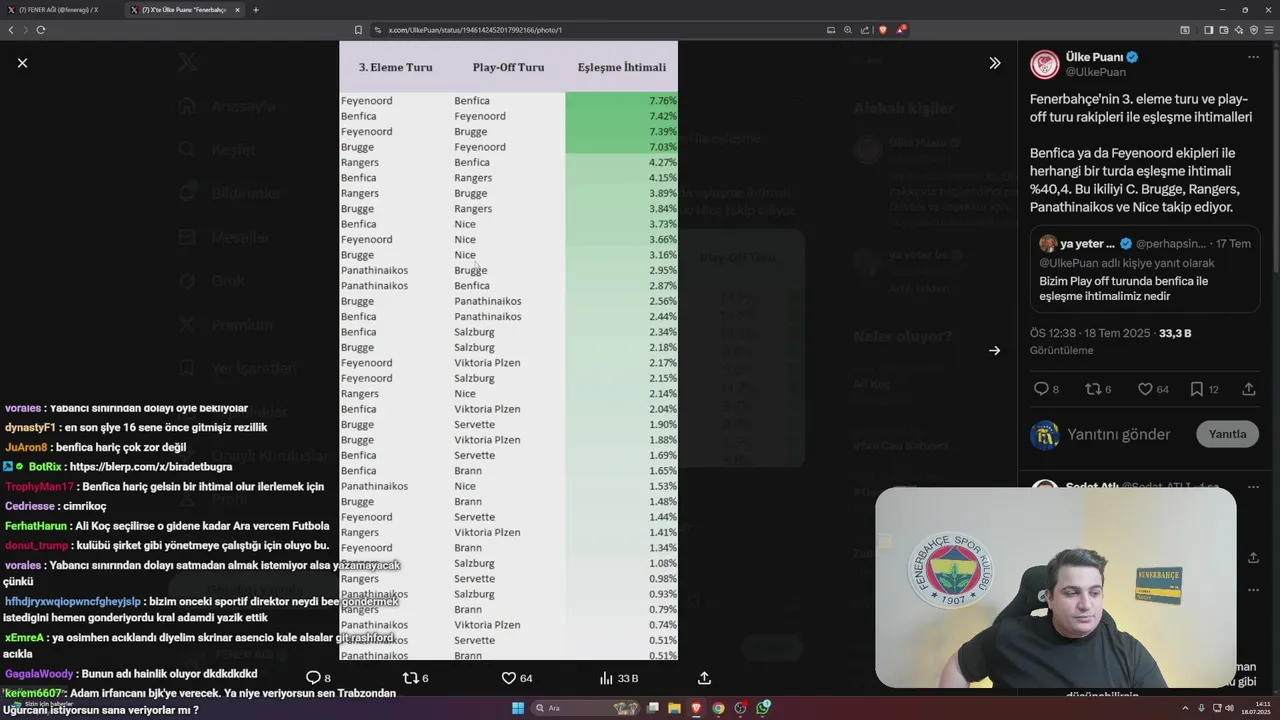
Task: Click the Yanıtını gönder reply field
Action: point(1118,434)
